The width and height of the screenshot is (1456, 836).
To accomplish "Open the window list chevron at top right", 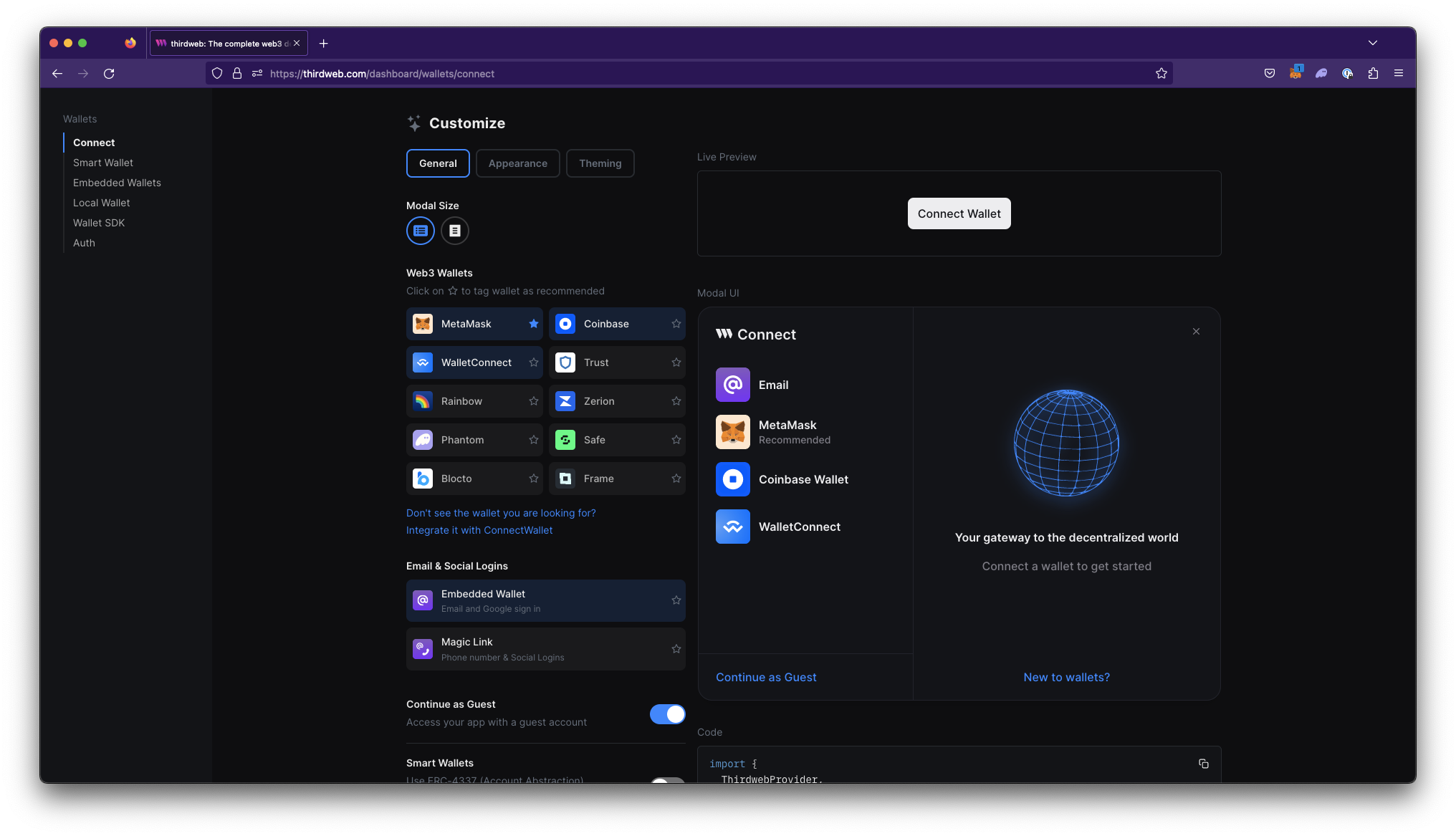I will [x=1373, y=43].
